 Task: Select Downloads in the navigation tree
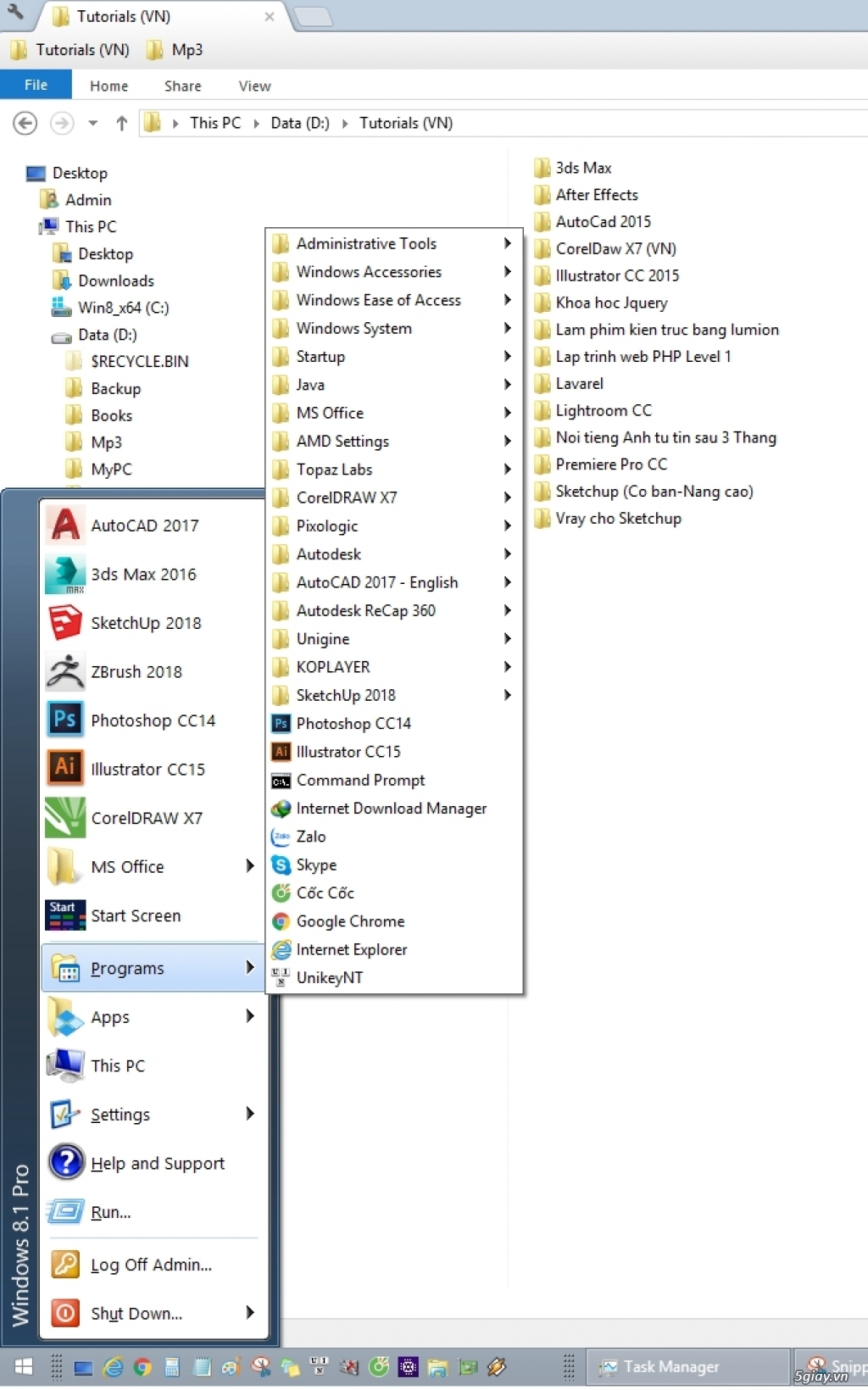click(x=103, y=281)
